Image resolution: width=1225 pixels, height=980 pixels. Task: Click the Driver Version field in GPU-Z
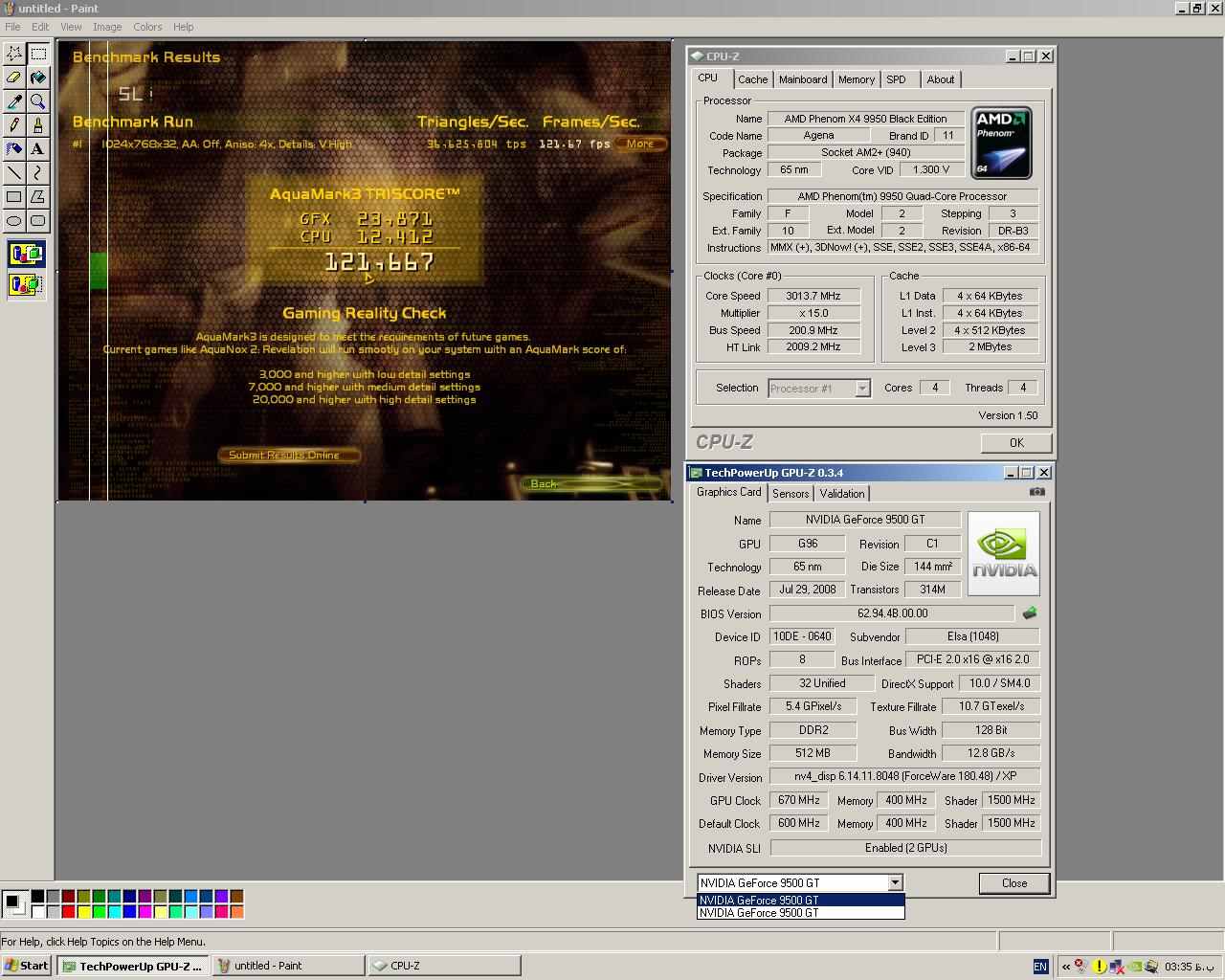905,776
